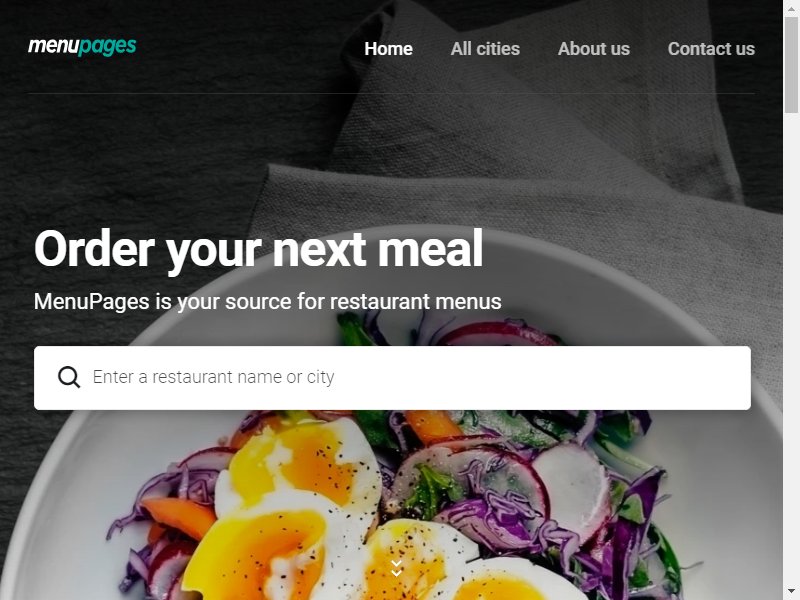Screen dimensions: 800x600
Task: Open the Contact us page
Action: coord(711,49)
